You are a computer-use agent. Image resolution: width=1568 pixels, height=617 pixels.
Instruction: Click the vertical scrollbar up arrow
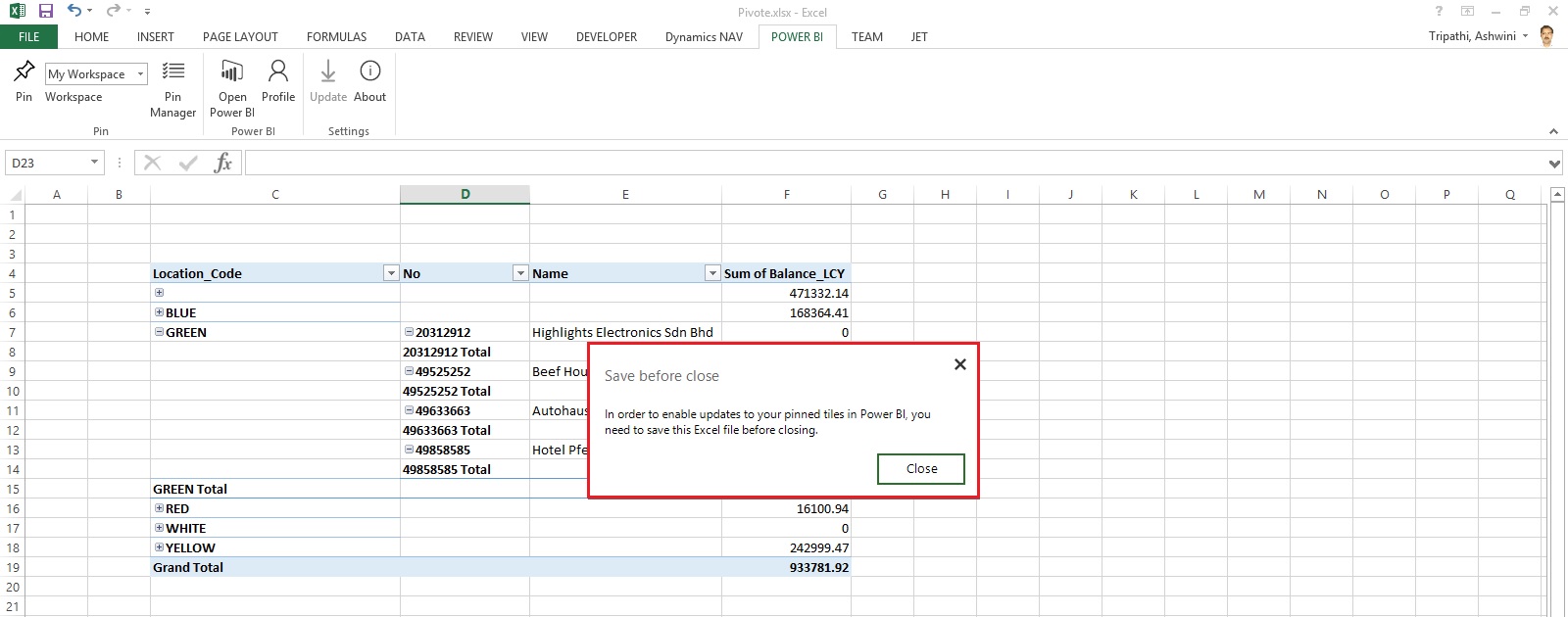1558,195
